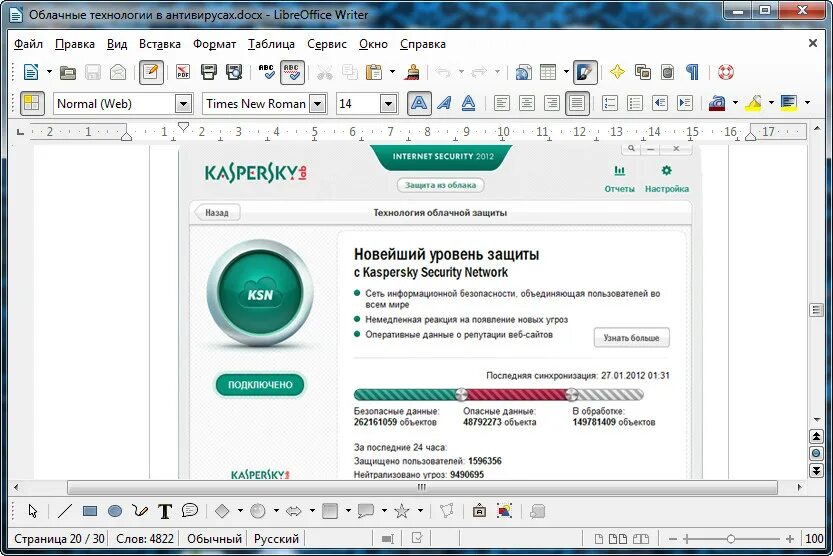Open a file with the Open folder icon

67,72
